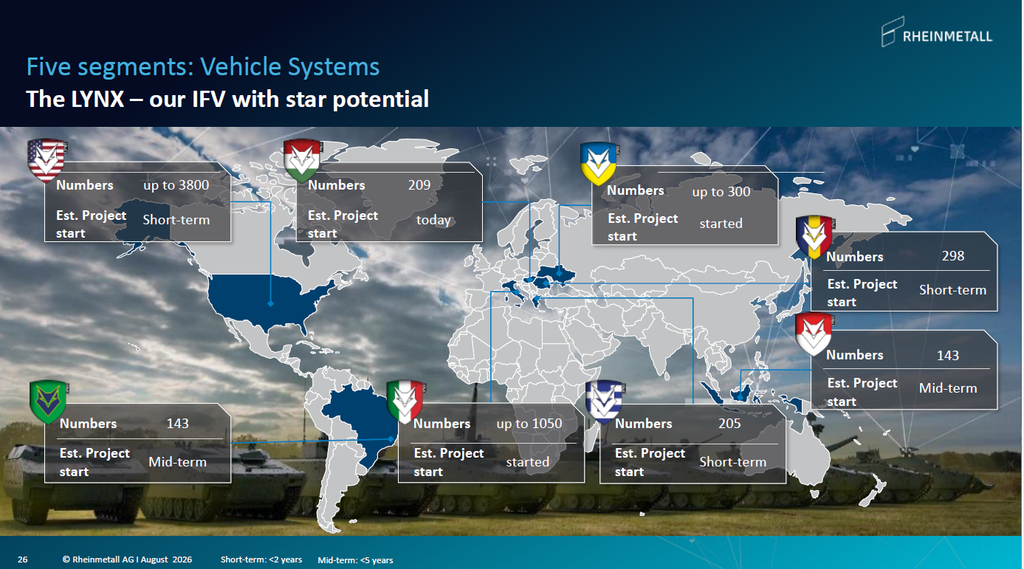Select 'started' under 'up to 1050'
Screen dimensions: 1024x569
528,462
